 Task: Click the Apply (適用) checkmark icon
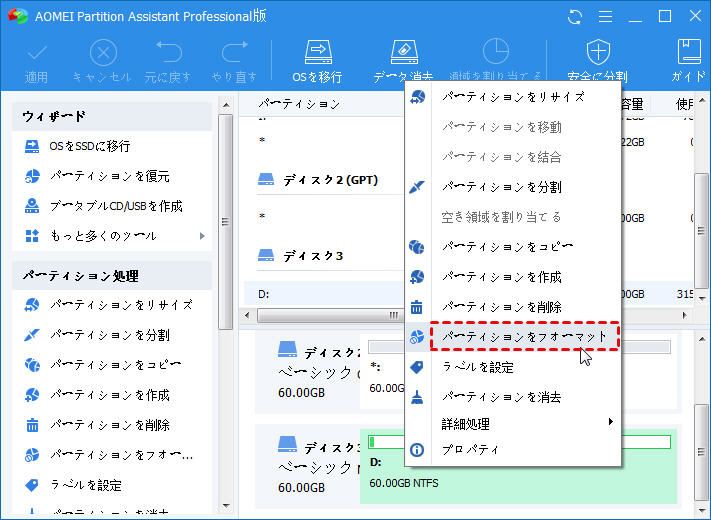tap(37, 53)
